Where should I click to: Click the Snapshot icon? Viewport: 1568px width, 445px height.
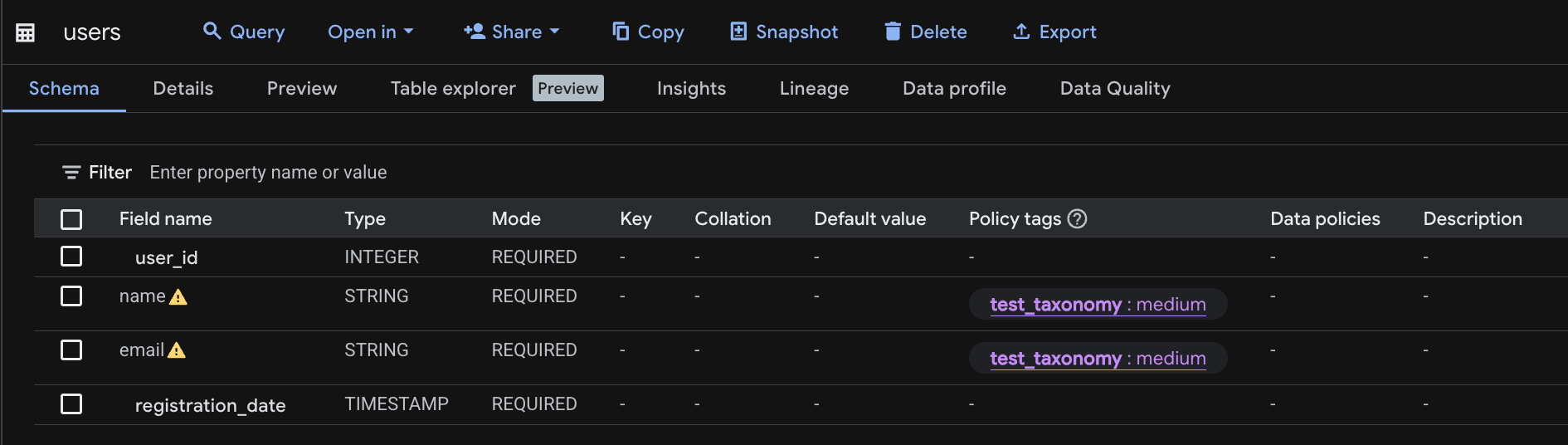click(x=738, y=32)
